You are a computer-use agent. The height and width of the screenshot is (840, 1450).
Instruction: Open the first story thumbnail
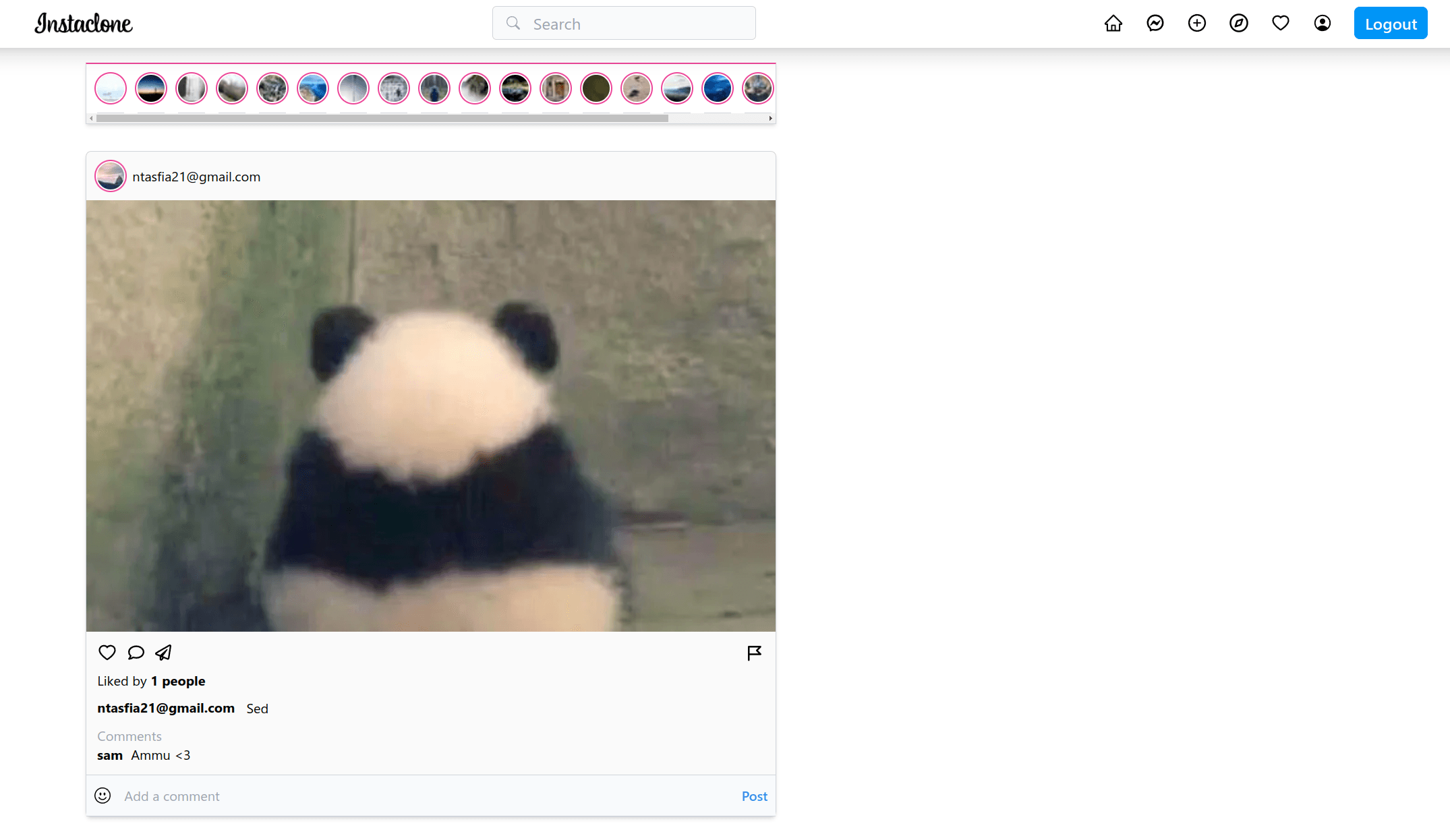click(x=111, y=88)
